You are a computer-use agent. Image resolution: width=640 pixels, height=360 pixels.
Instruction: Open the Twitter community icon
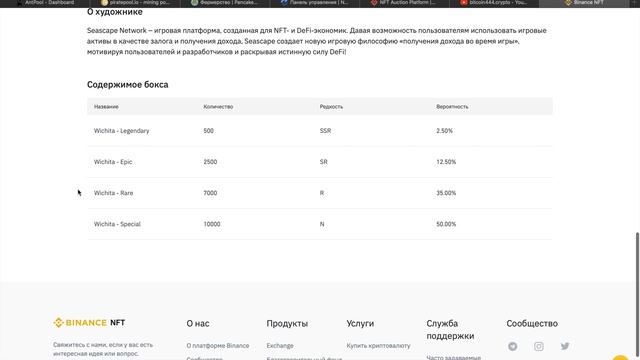coord(565,346)
